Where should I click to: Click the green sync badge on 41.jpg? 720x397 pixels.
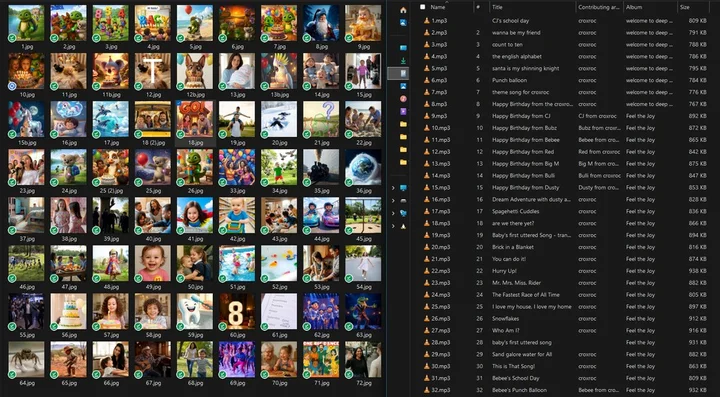181,230
